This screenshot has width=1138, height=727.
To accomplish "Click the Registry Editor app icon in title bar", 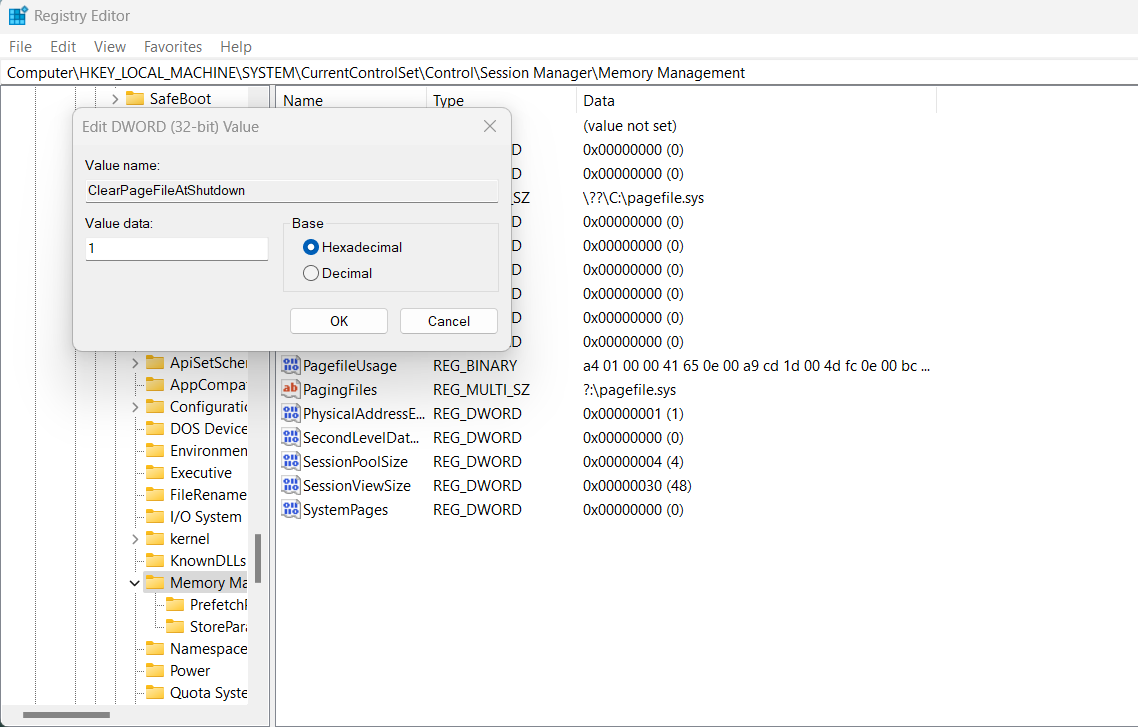I will (x=18, y=16).
